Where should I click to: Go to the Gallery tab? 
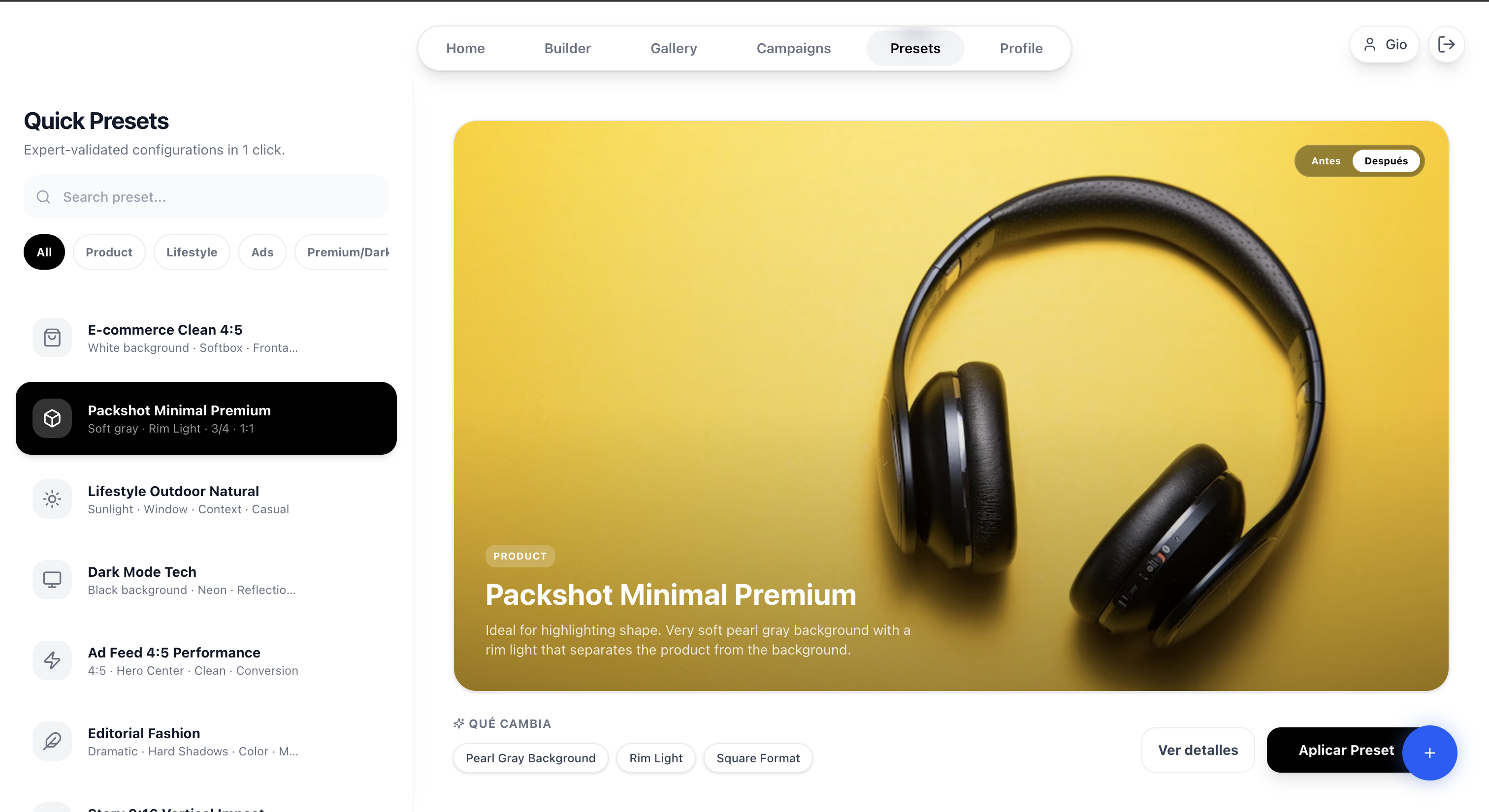[x=674, y=49]
